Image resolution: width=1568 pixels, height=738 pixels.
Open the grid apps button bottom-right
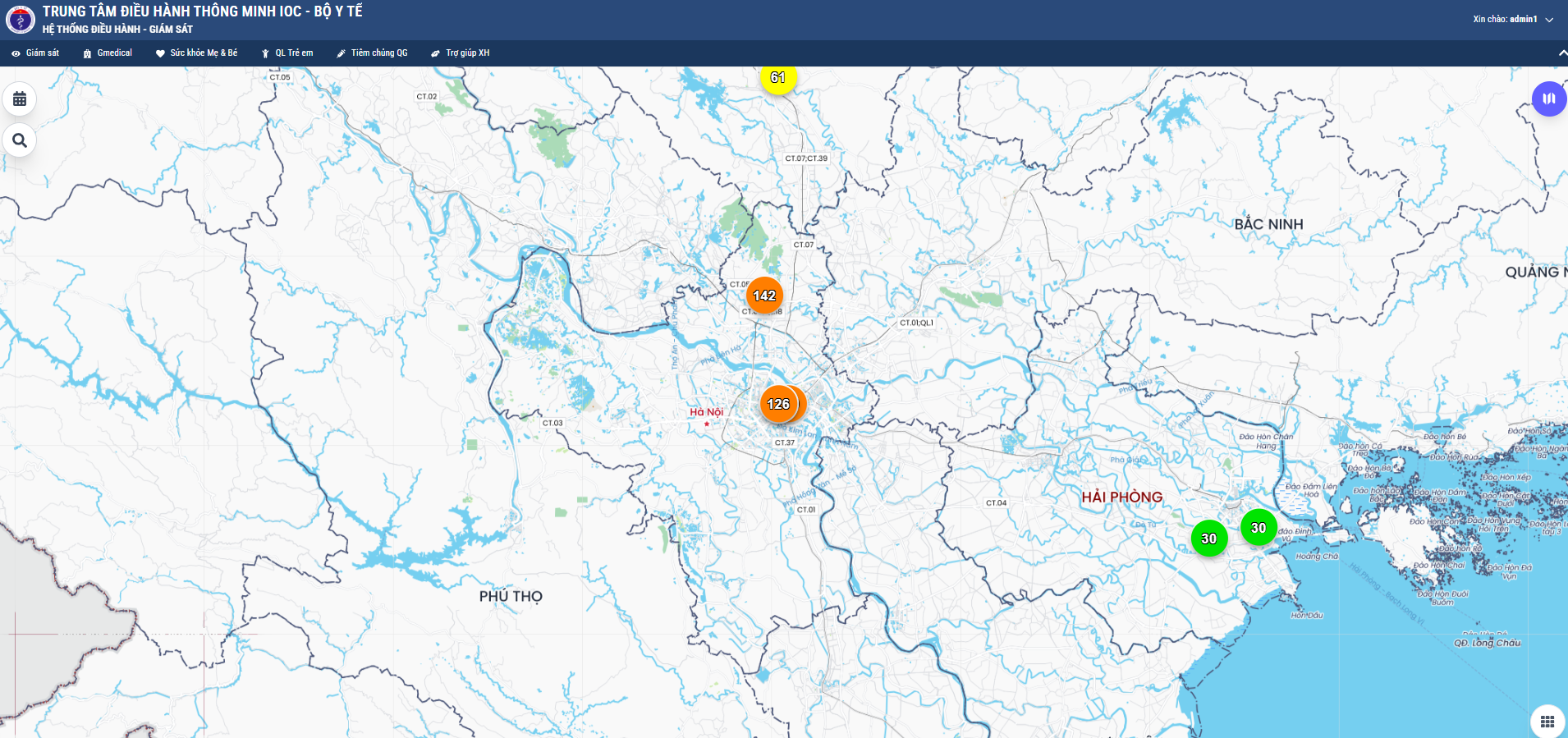(x=1547, y=722)
